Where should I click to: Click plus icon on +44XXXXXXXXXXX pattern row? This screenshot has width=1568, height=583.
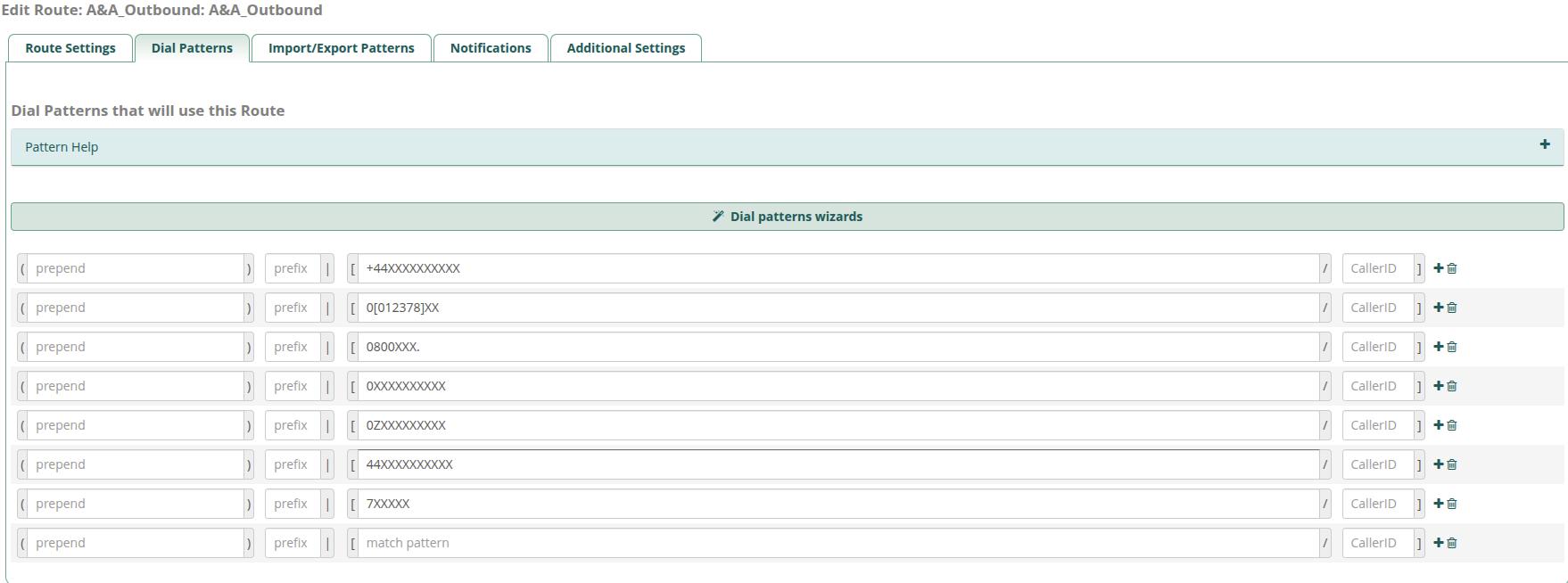[1438, 268]
